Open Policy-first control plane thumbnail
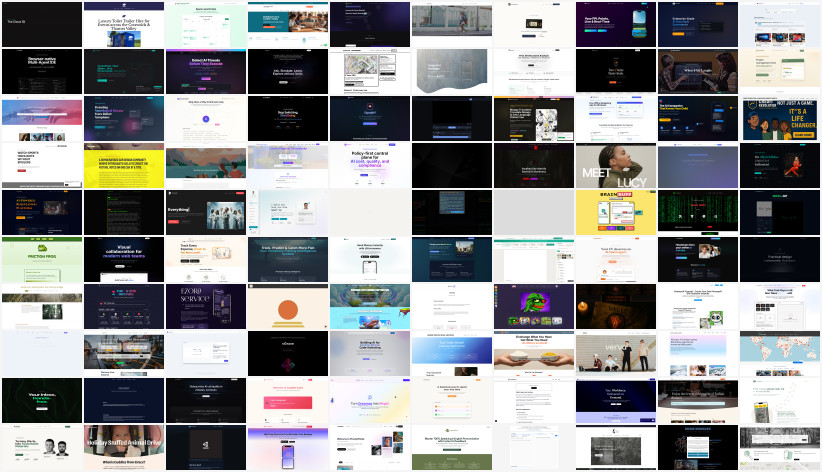The height and width of the screenshot is (472, 822). pos(370,166)
